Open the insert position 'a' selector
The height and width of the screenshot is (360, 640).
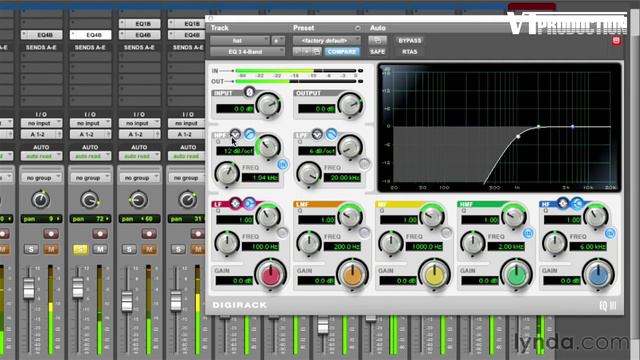click(278, 40)
